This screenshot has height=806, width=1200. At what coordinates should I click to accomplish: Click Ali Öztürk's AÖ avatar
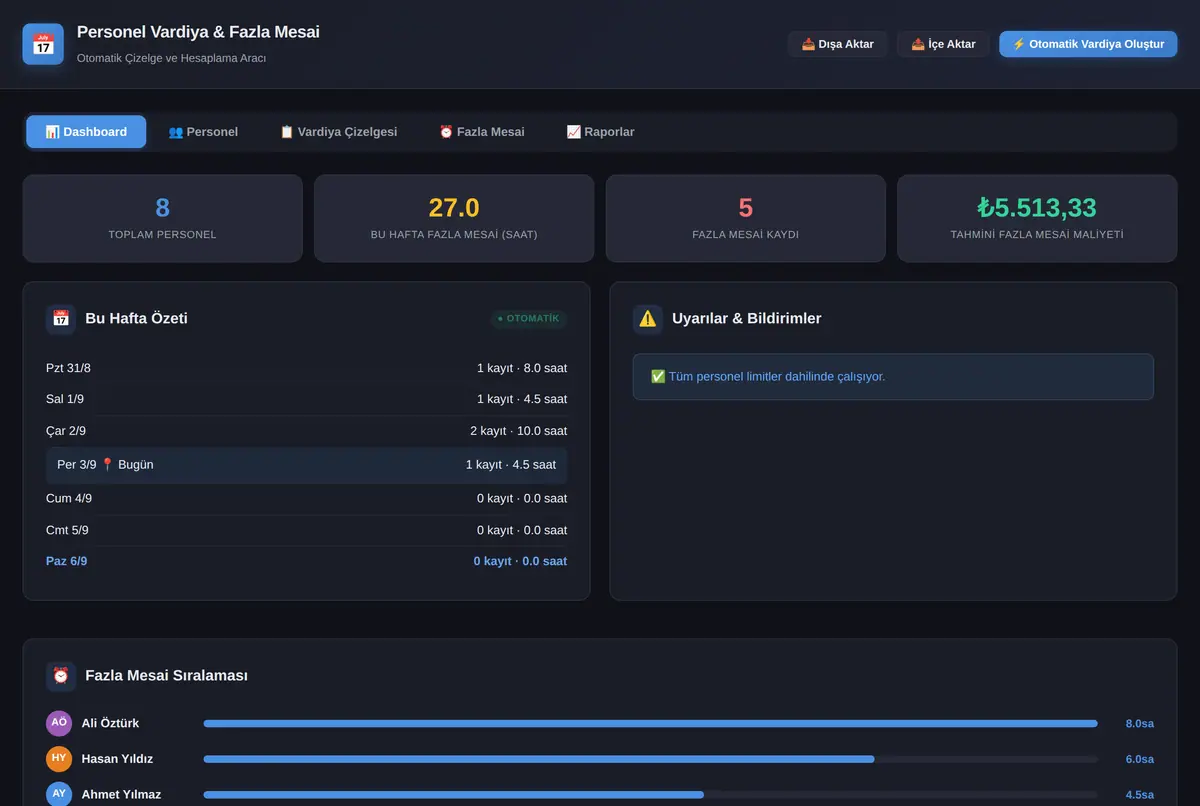[x=59, y=723]
